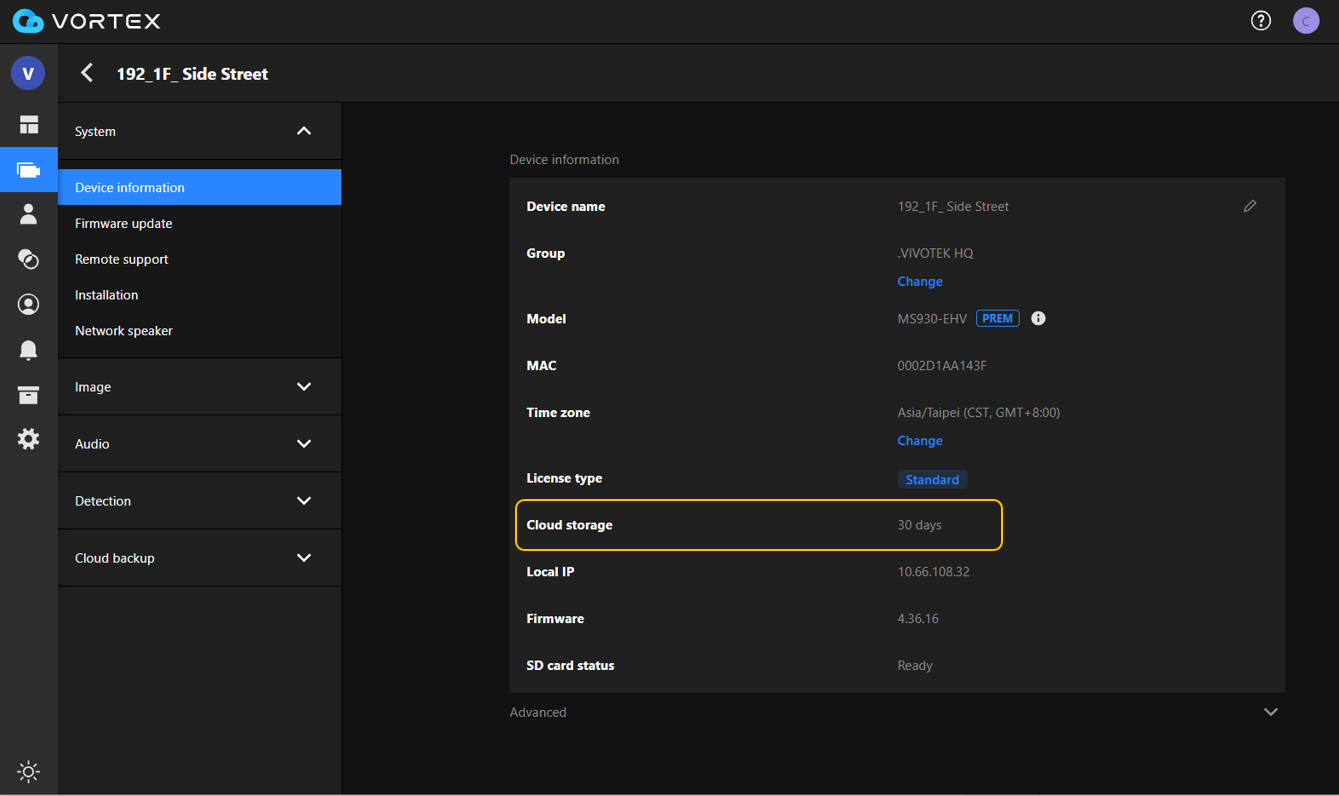Go to the Installation section
Screen dimensions: 1339x796
coord(106,295)
